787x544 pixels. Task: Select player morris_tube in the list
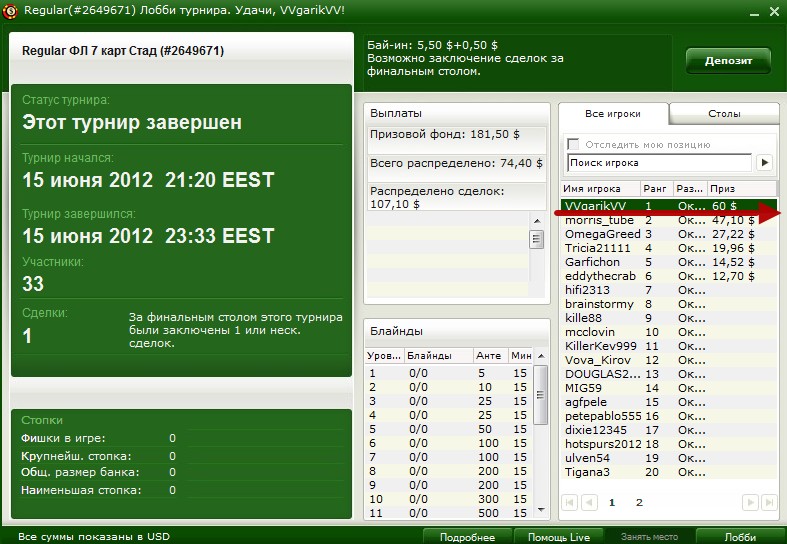tap(669, 220)
